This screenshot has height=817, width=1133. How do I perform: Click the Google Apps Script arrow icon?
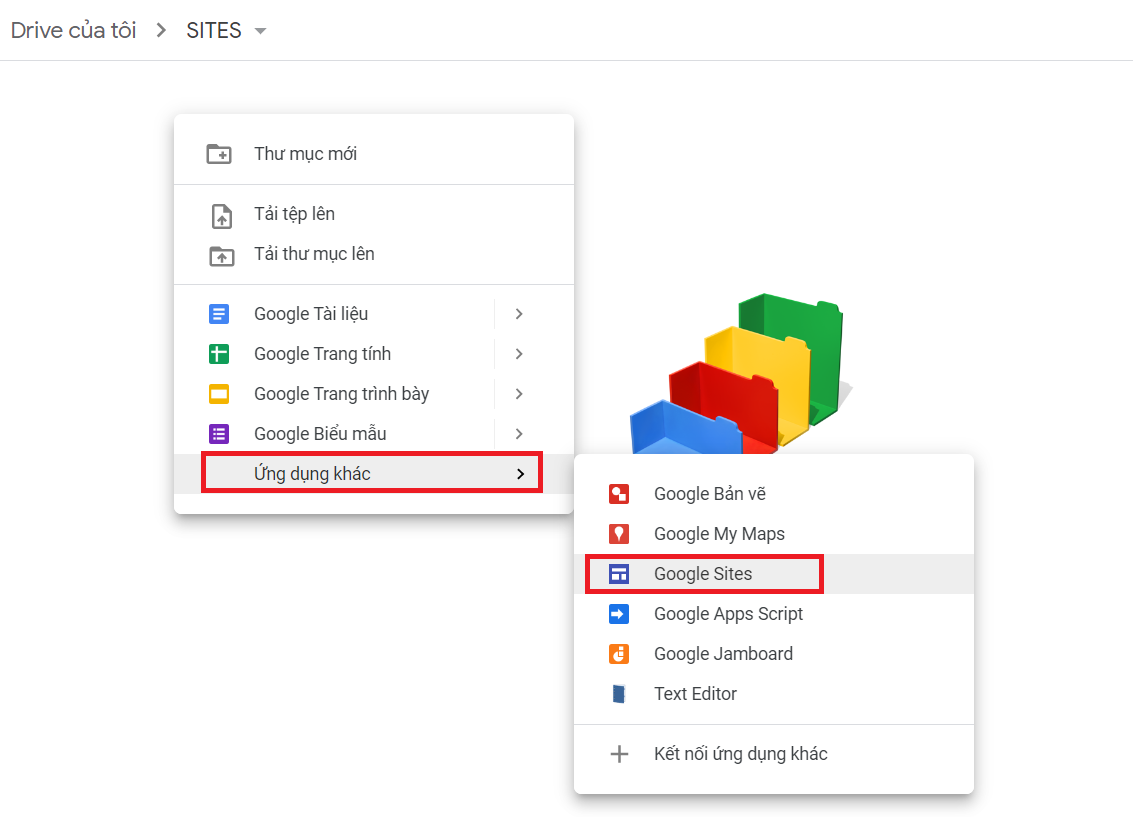(x=619, y=614)
